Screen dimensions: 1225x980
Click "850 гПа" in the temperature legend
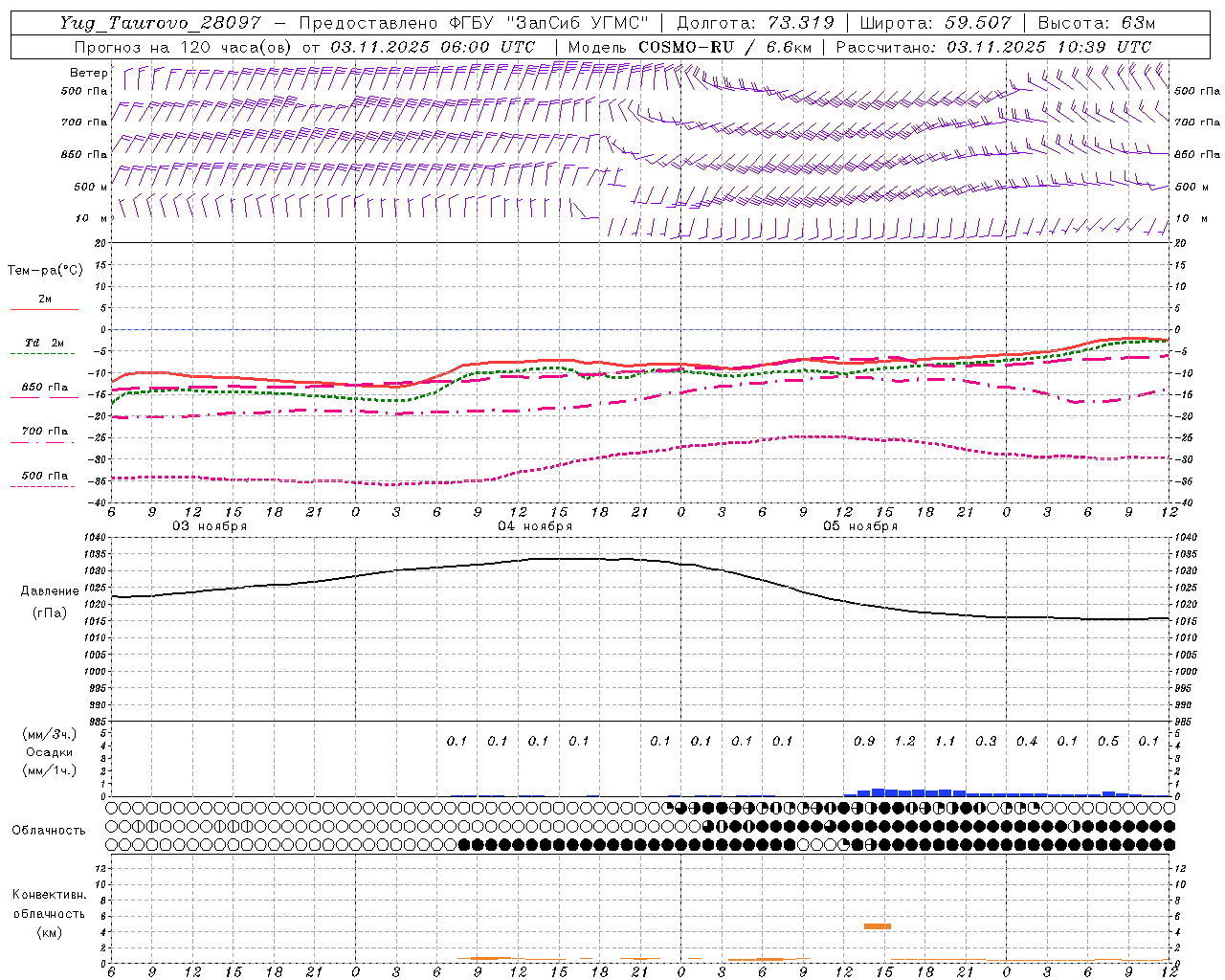[45, 388]
